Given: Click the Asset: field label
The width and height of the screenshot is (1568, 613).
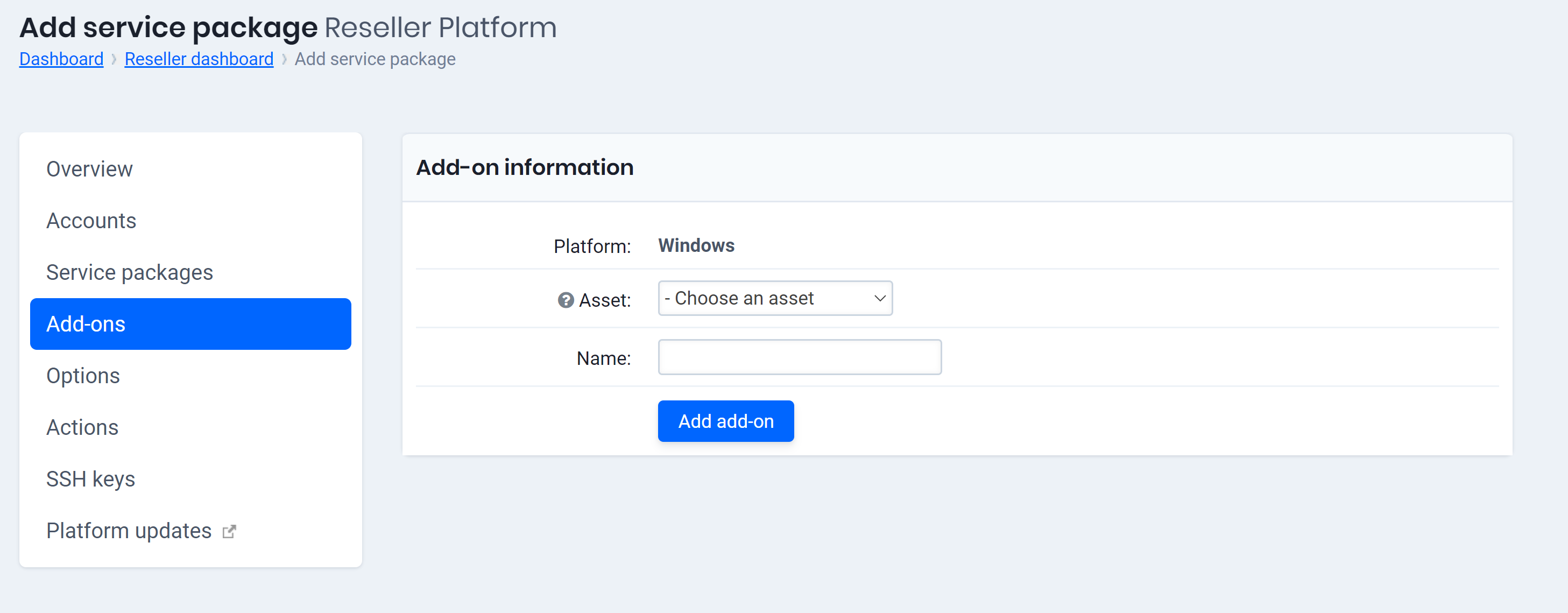Looking at the screenshot, I should click(604, 300).
